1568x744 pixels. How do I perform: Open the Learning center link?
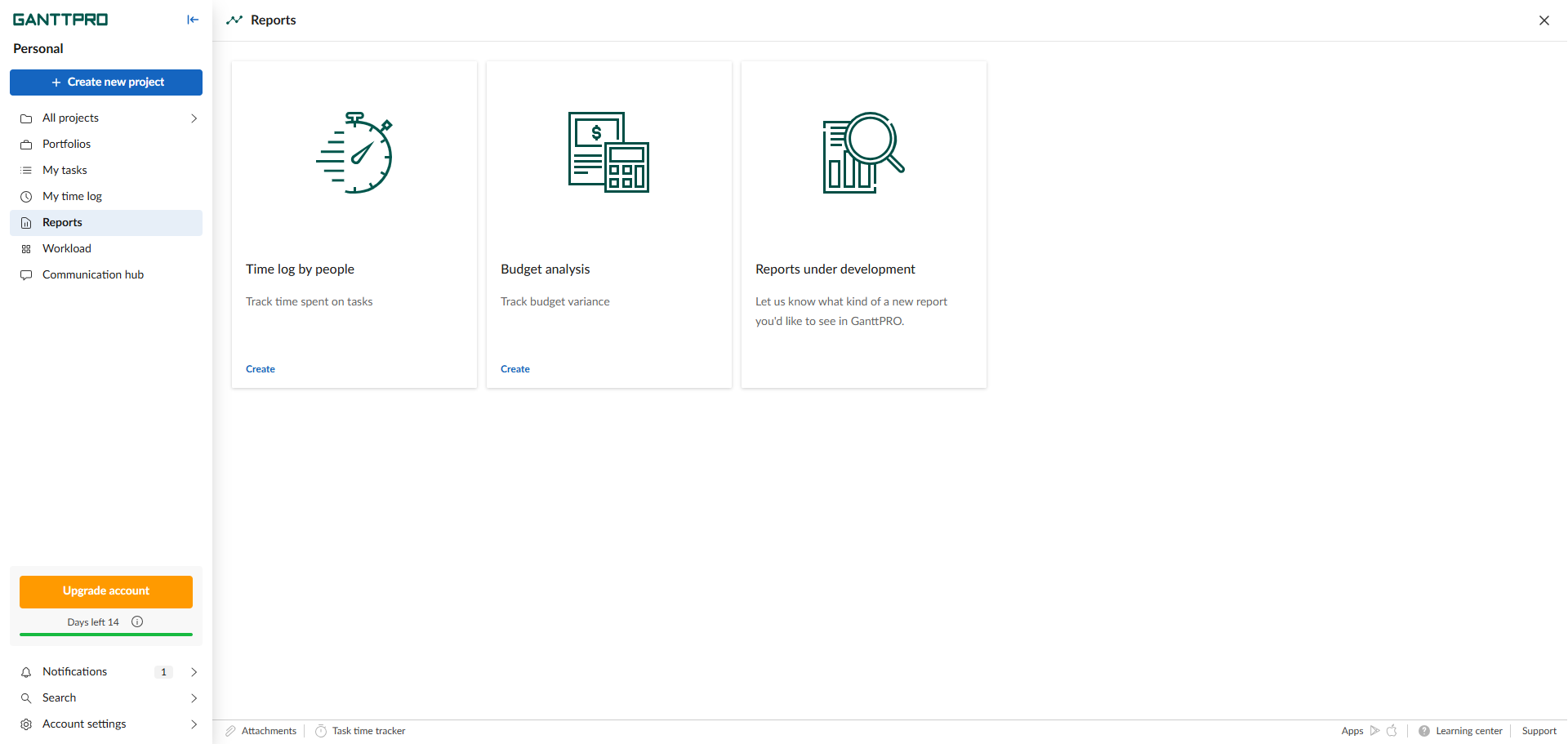click(1468, 731)
